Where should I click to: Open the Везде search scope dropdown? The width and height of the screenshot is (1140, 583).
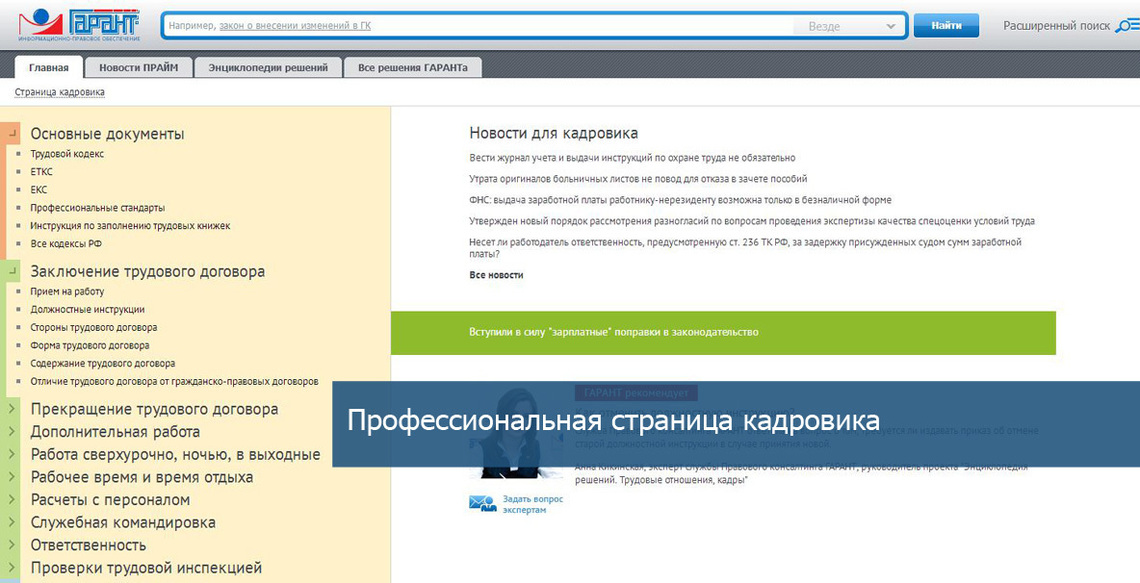(x=851, y=26)
